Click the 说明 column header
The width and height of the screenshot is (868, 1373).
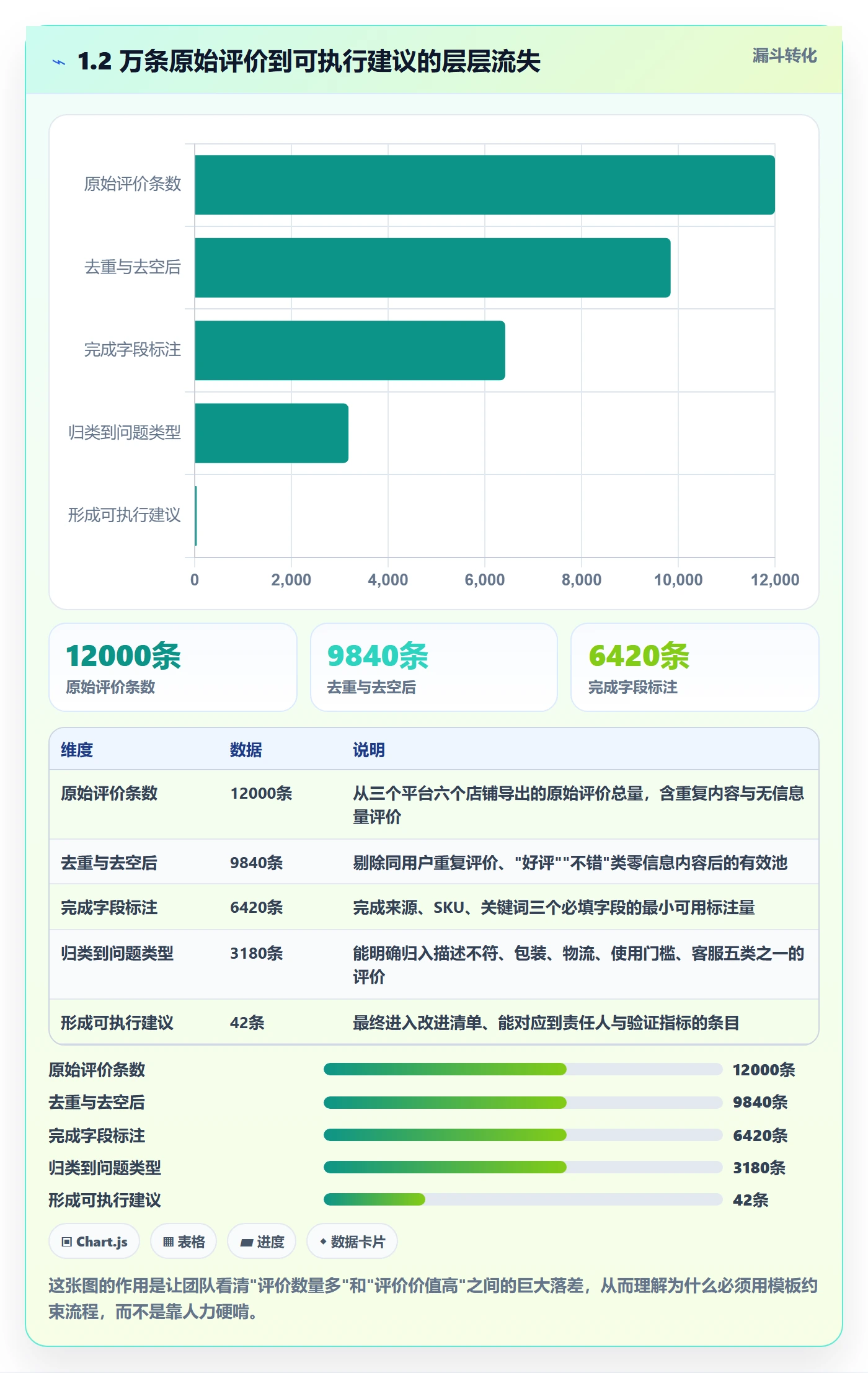369,750
